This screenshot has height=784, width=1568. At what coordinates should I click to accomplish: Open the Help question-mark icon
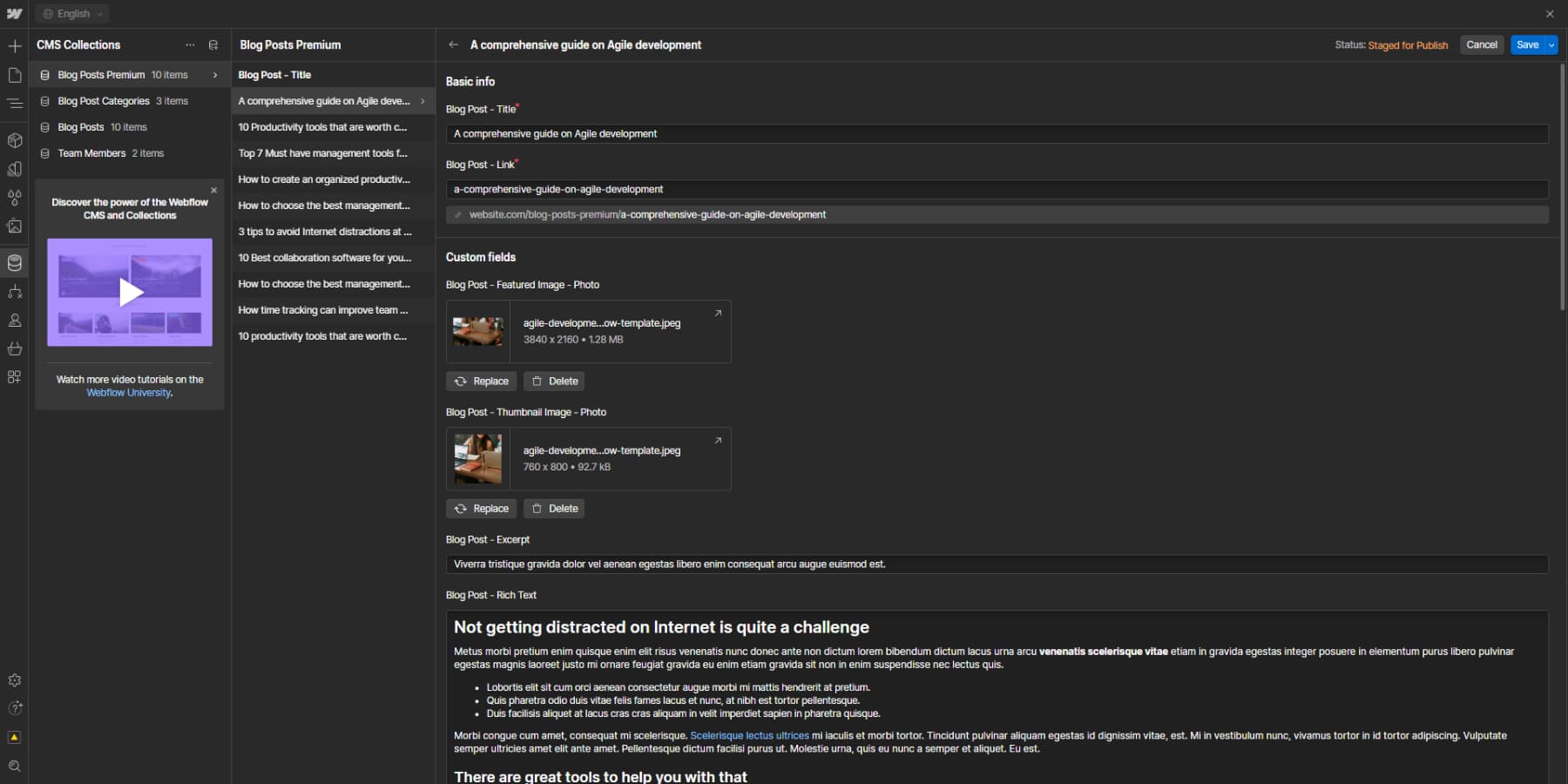15,708
